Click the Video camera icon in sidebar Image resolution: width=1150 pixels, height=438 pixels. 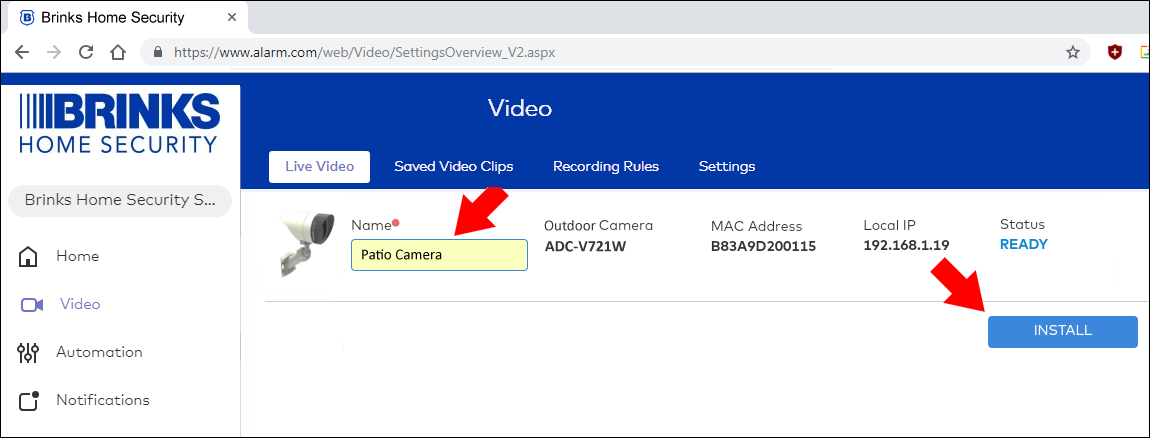tap(32, 304)
